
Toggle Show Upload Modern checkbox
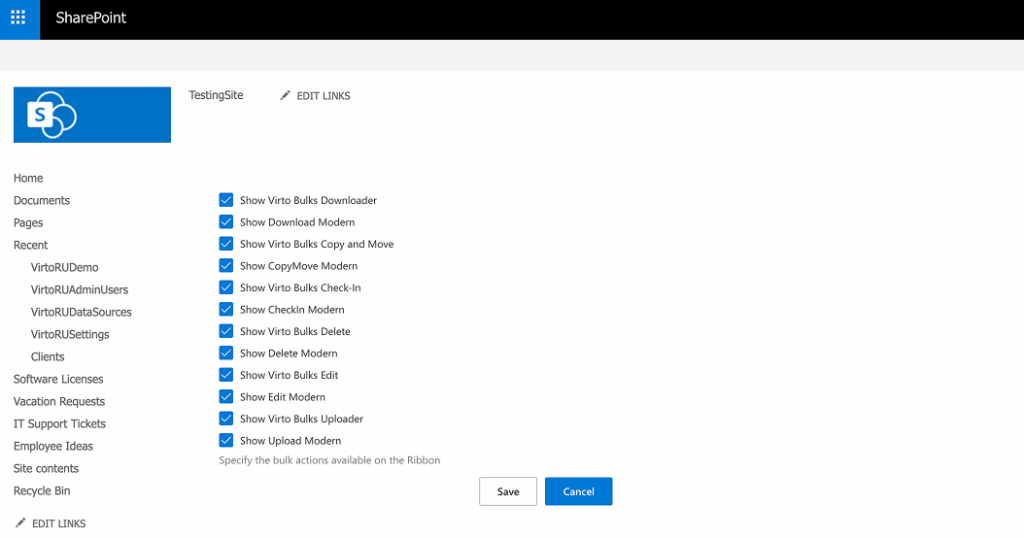(x=226, y=441)
